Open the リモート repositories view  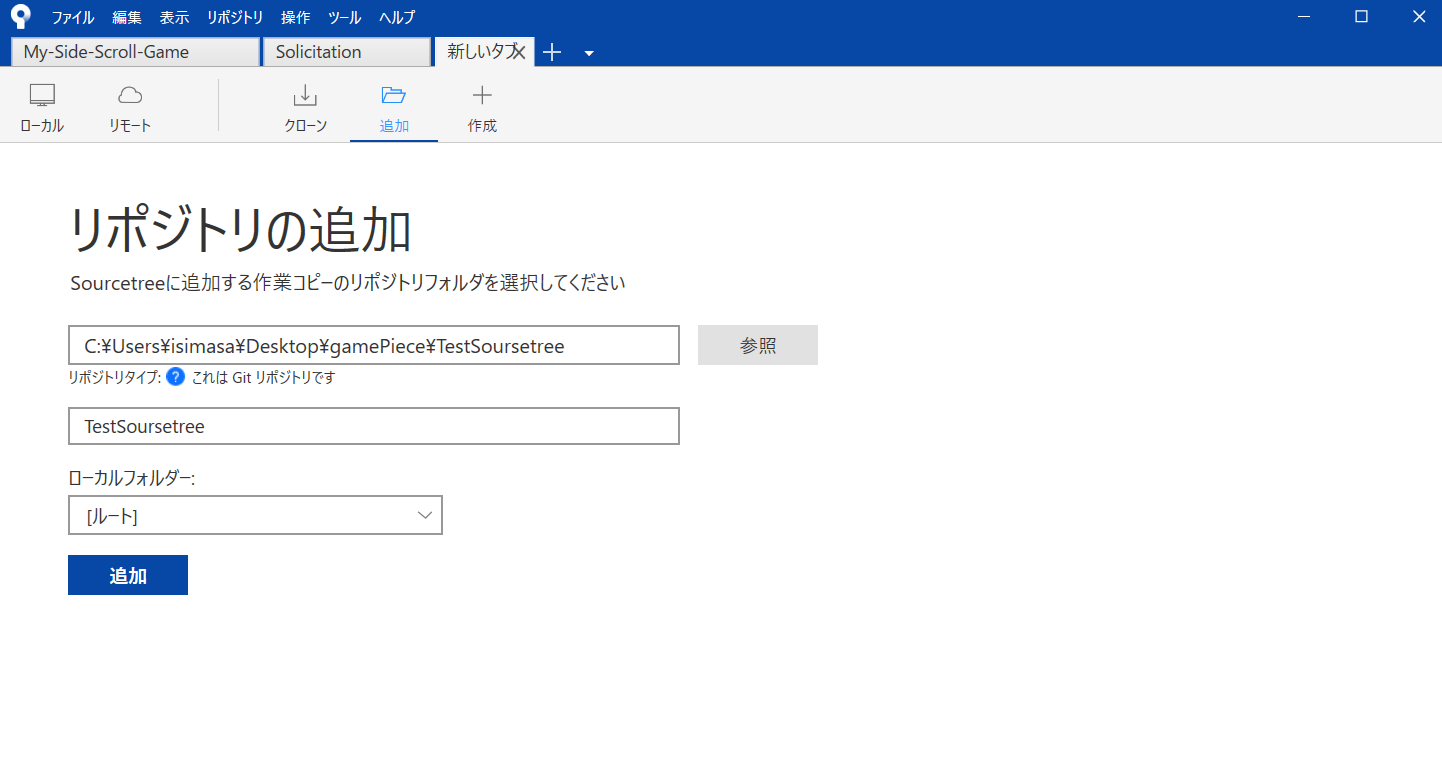click(130, 109)
